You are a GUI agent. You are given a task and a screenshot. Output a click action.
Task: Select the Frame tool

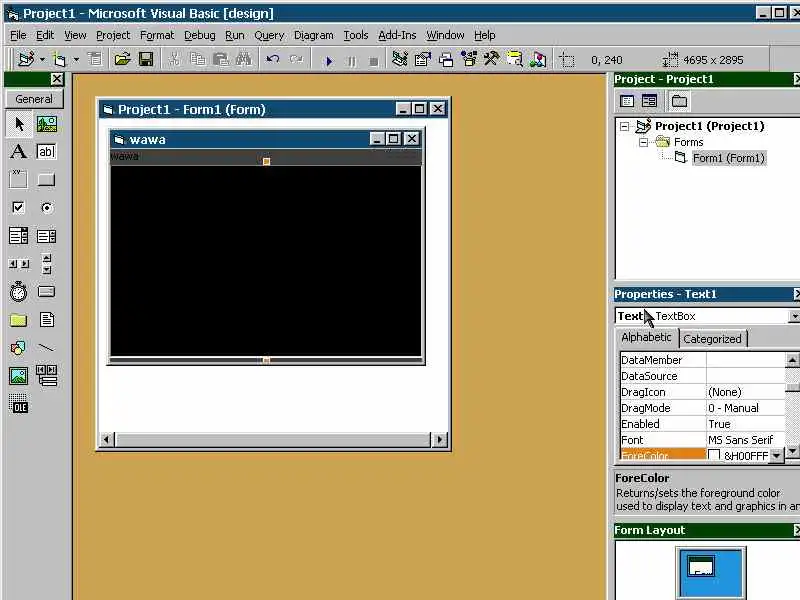click(19, 180)
